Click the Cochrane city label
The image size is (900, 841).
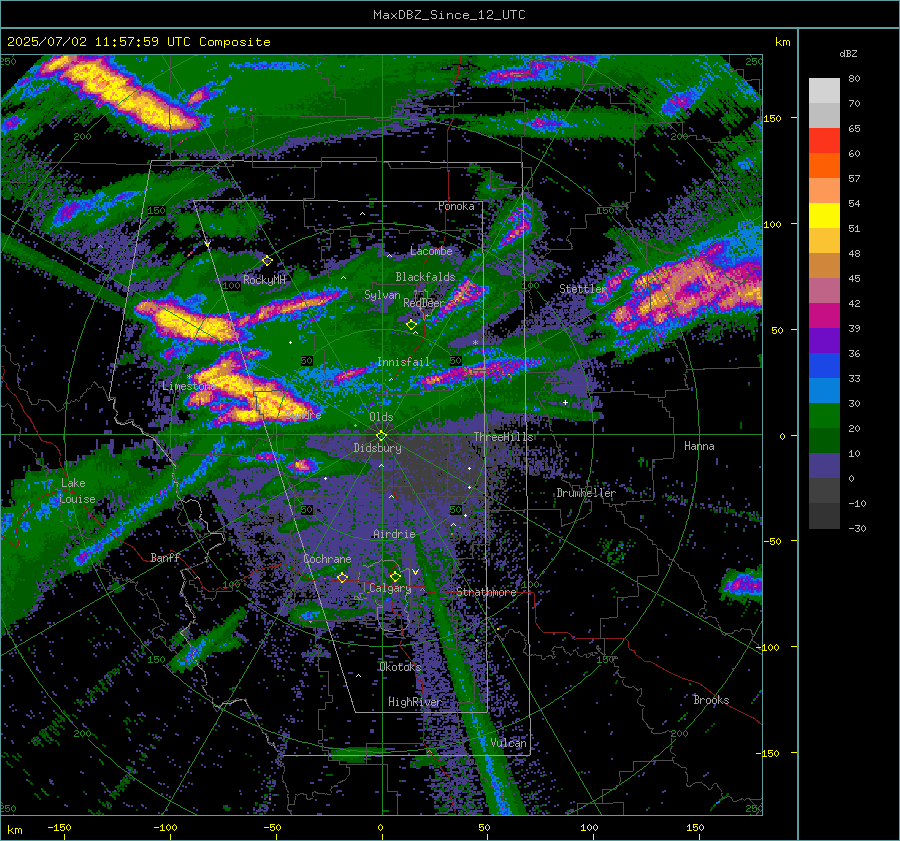327,559
